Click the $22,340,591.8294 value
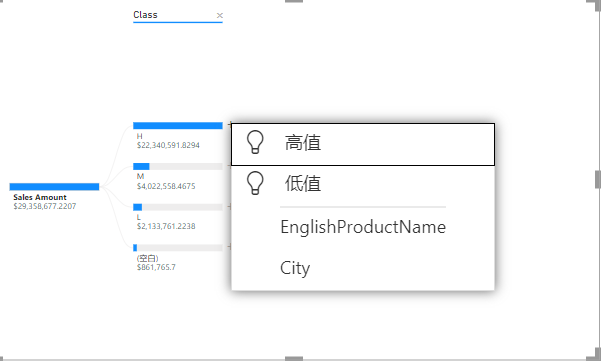Viewport: 604px width, 361px height. pyautogui.click(x=168, y=145)
